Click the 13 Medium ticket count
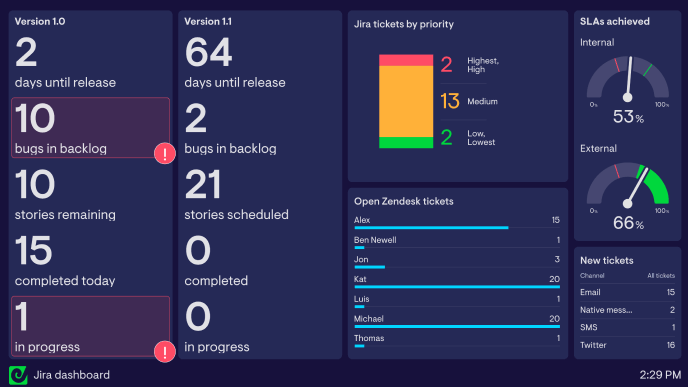 click(450, 101)
